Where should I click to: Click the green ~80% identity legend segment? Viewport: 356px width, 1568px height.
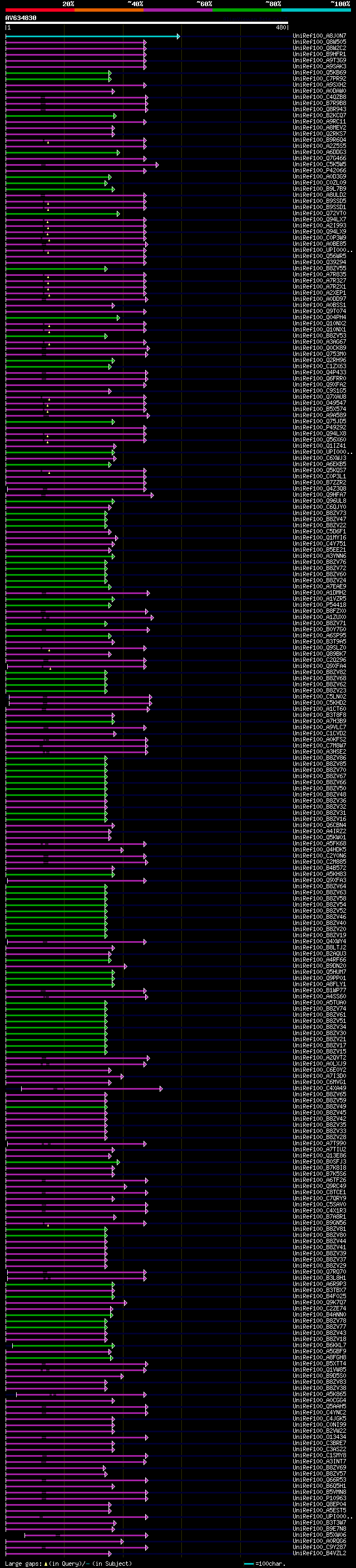pos(247,11)
